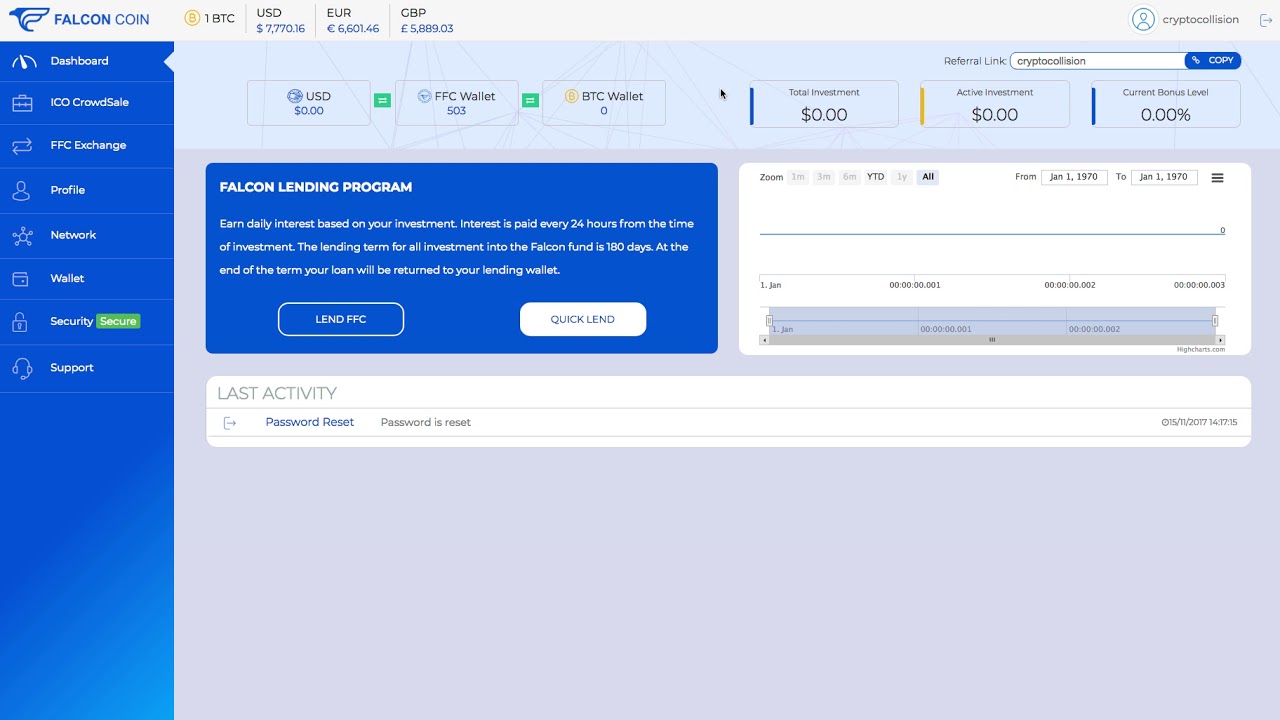Click the Password Reset activity link

tap(309, 422)
